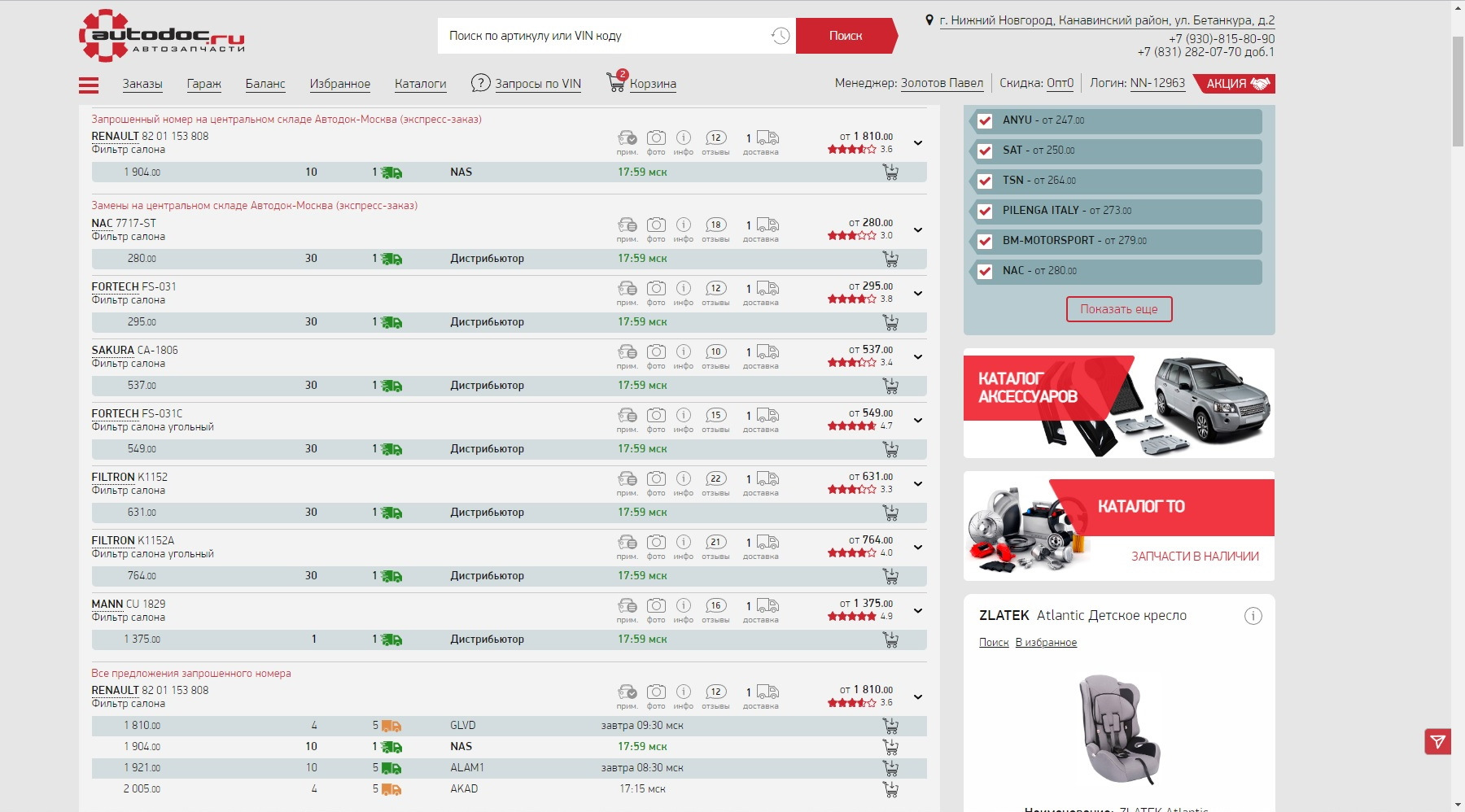Add AKAD 2 005.00 offer to cart
The image size is (1465, 812).
click(890, 789)
